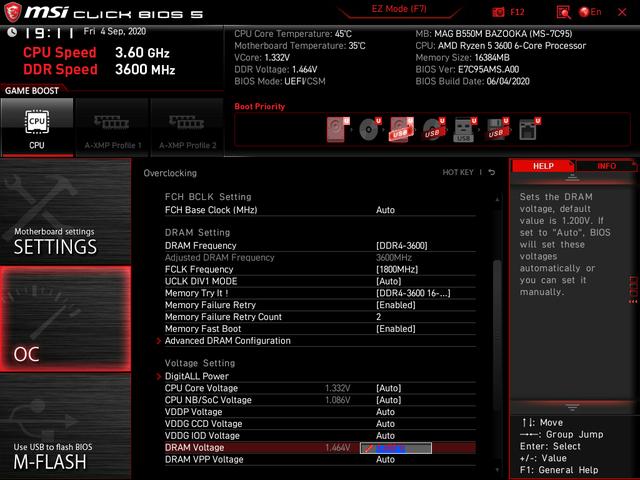Change Memory Failure Retry [Enabled] setting
The image size is (640, 480).
[x=396, y=305]
